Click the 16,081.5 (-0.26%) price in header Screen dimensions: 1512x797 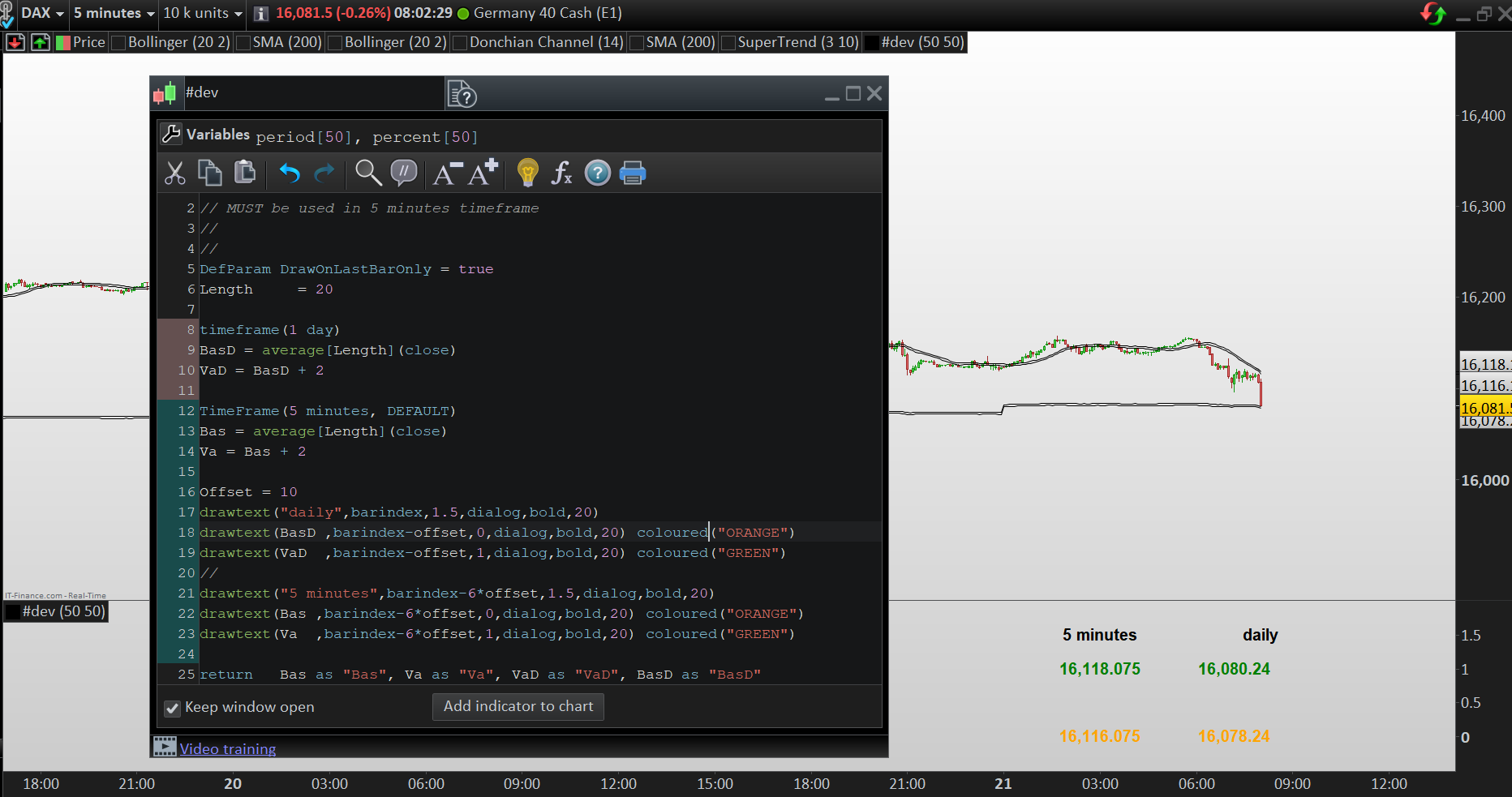[x=333, y=14]
